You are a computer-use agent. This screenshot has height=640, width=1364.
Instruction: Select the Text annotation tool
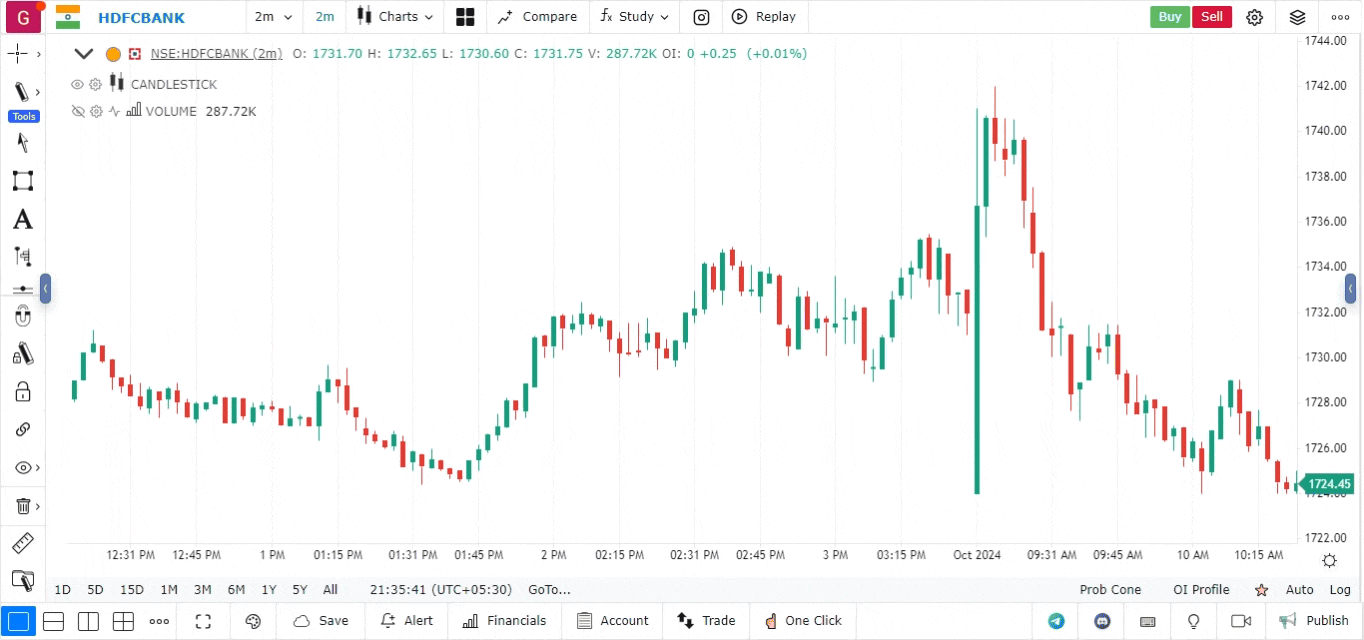click(22, 220)
